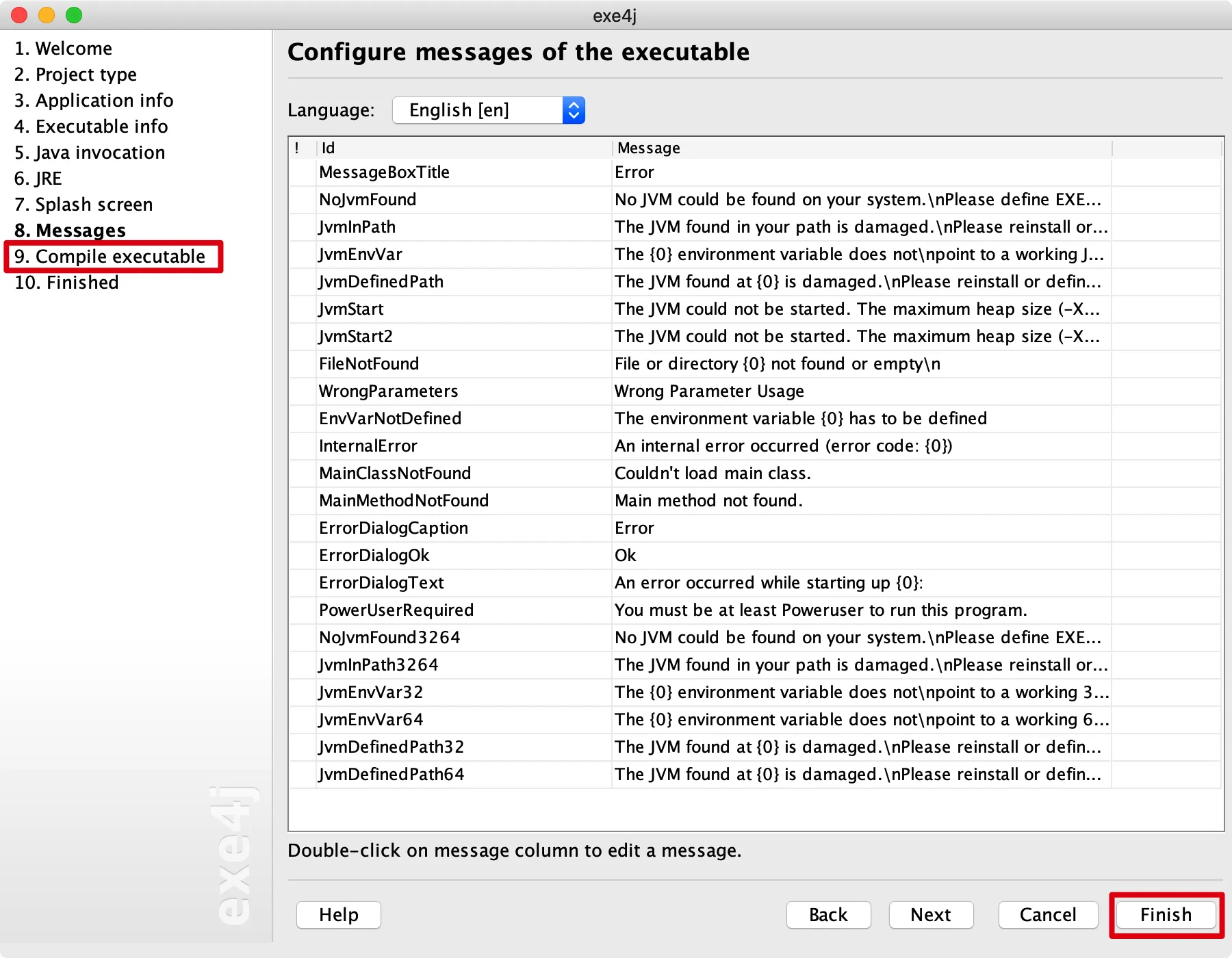This screenshot has width=1232, height=958.
Task: Sort table by Id column header
Action: (463, 148)
